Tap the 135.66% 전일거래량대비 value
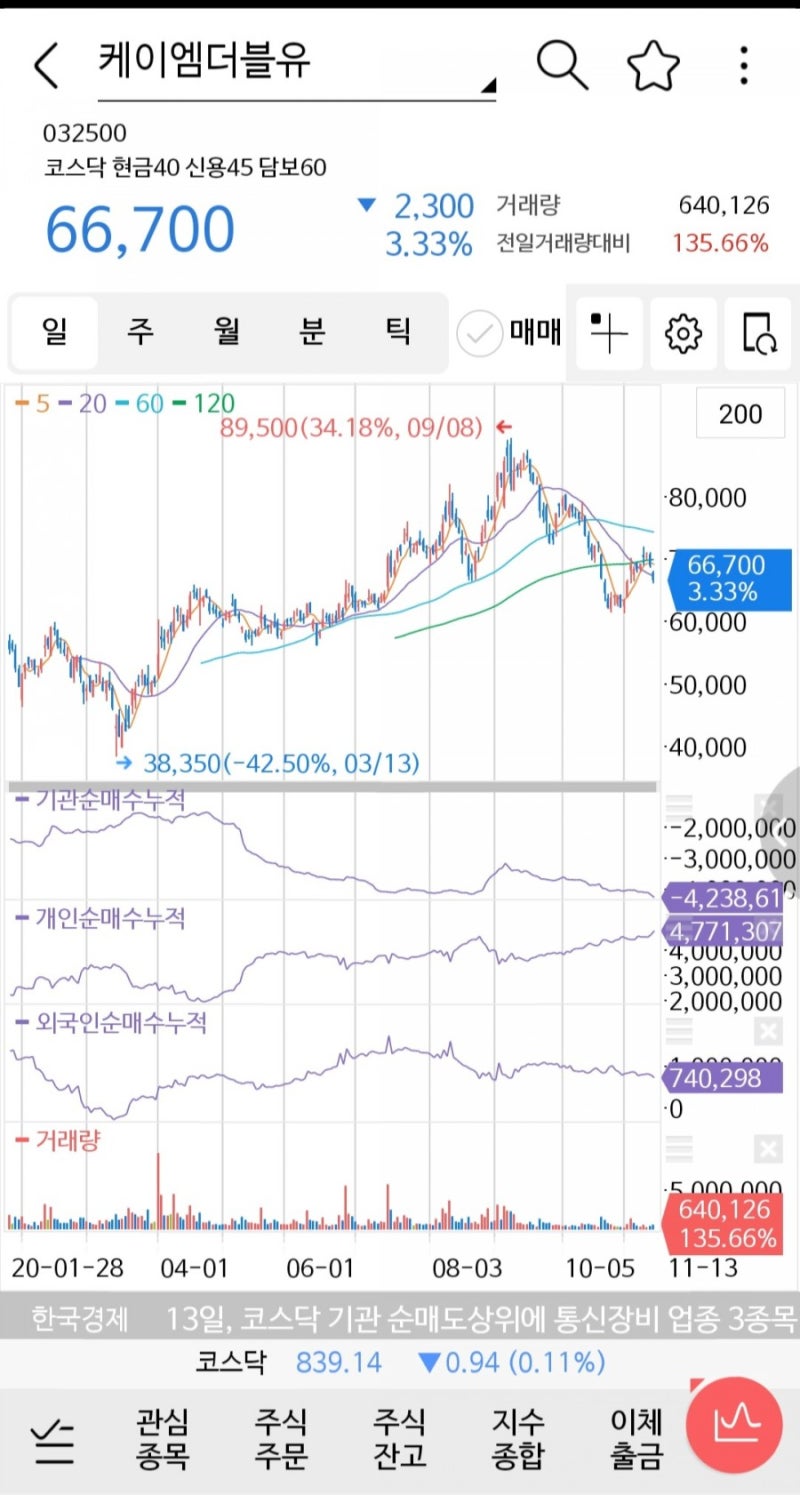The height and width of the screenshot is (1495, 800). point(721,242)
